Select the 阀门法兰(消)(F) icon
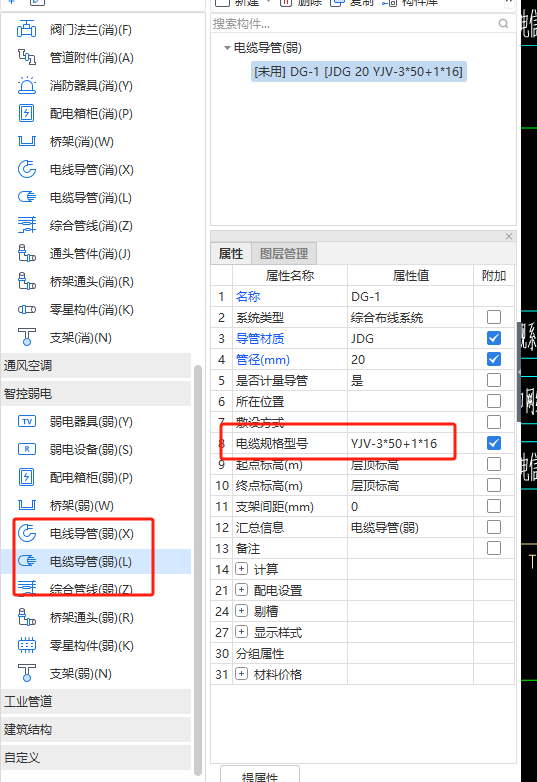Screen dimensions: 537x782 26,29
